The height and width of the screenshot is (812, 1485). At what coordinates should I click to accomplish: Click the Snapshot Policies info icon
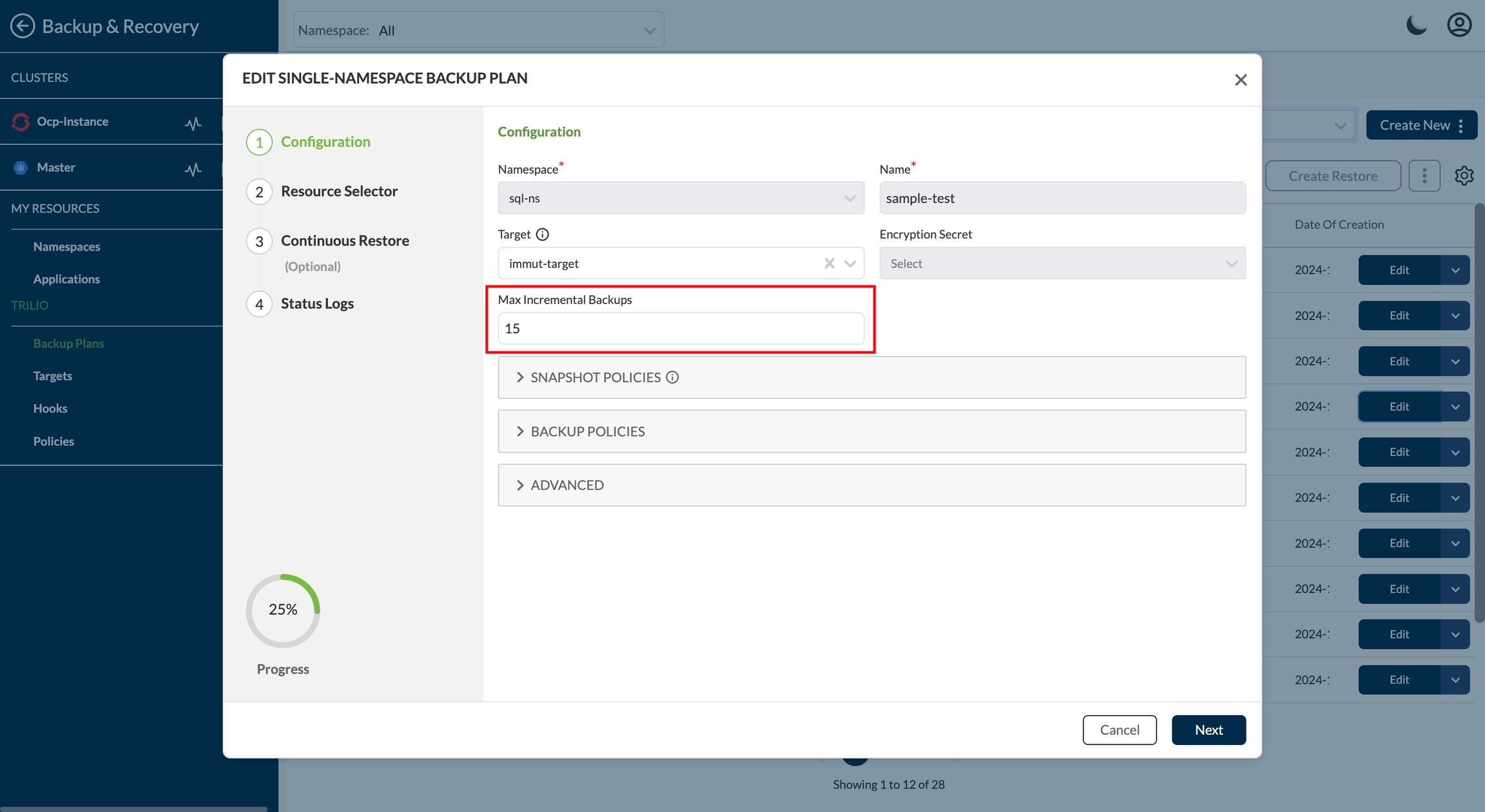click(672, 378)
